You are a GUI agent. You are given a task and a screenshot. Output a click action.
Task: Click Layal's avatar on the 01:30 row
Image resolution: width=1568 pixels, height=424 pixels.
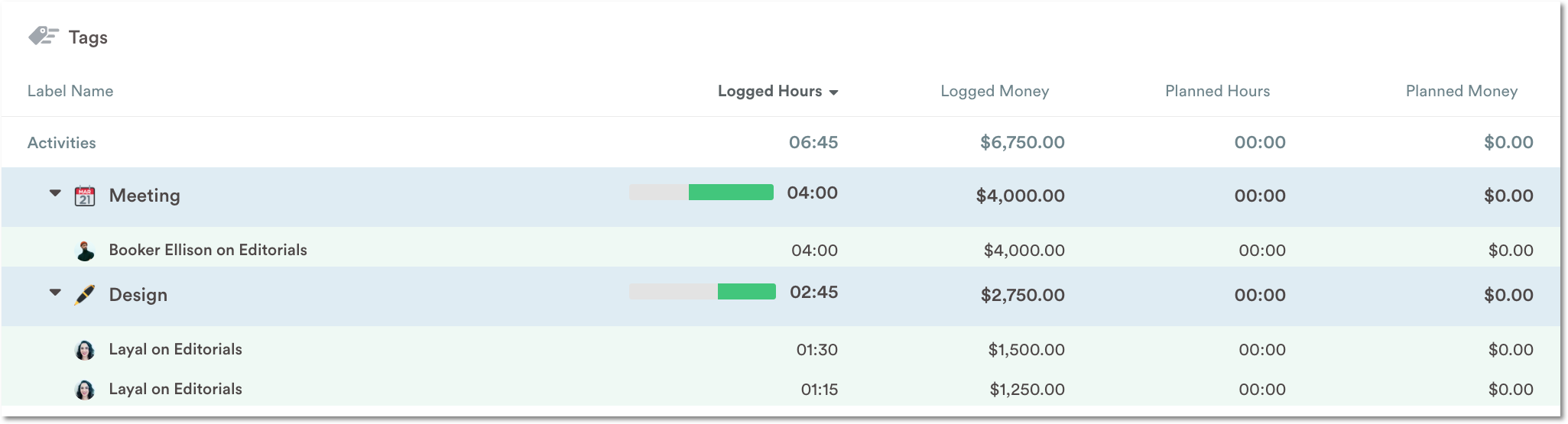click(85, 350)
